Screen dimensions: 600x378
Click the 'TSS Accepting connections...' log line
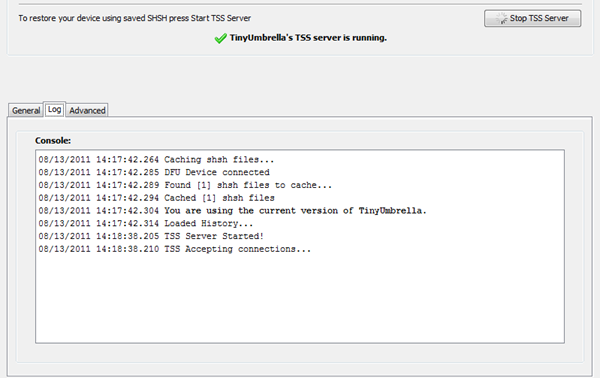174,249
